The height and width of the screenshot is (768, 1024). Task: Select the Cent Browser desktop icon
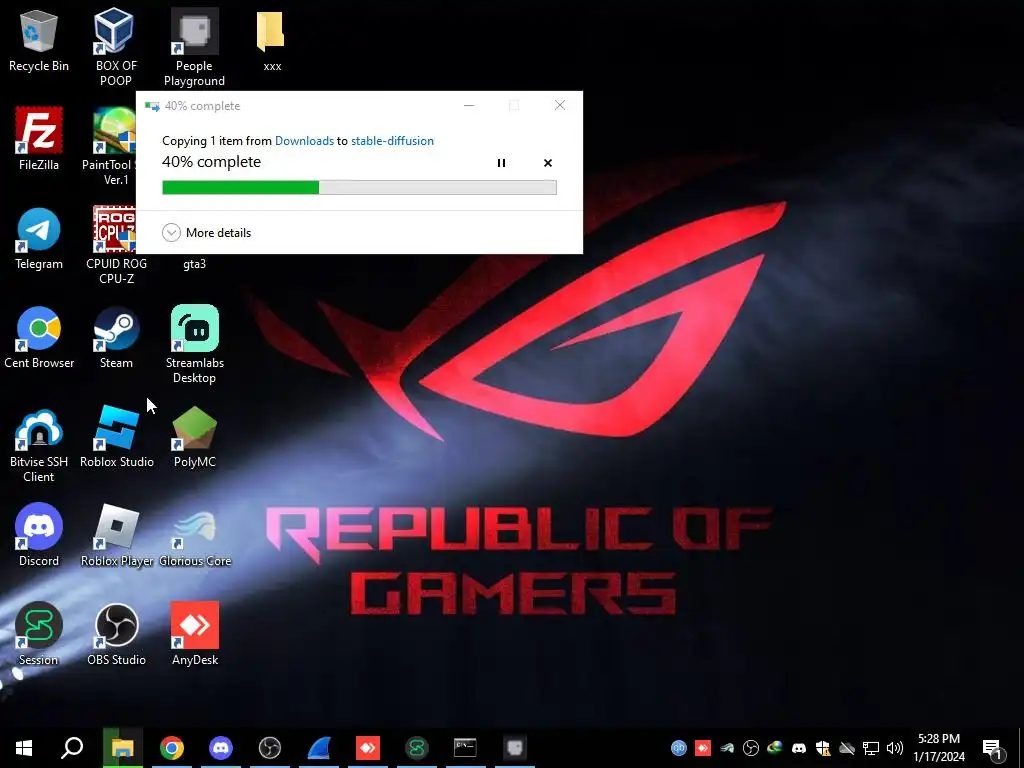[39, 338]
